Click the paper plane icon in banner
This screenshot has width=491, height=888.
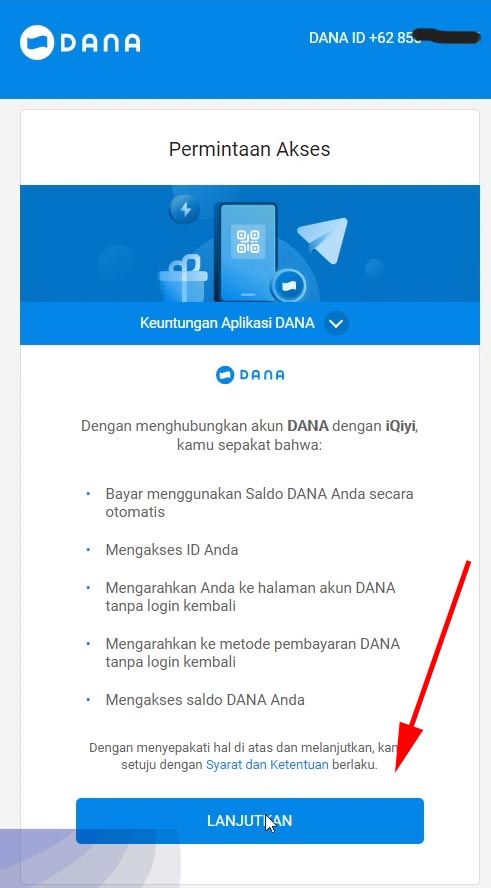pos(323,240)
